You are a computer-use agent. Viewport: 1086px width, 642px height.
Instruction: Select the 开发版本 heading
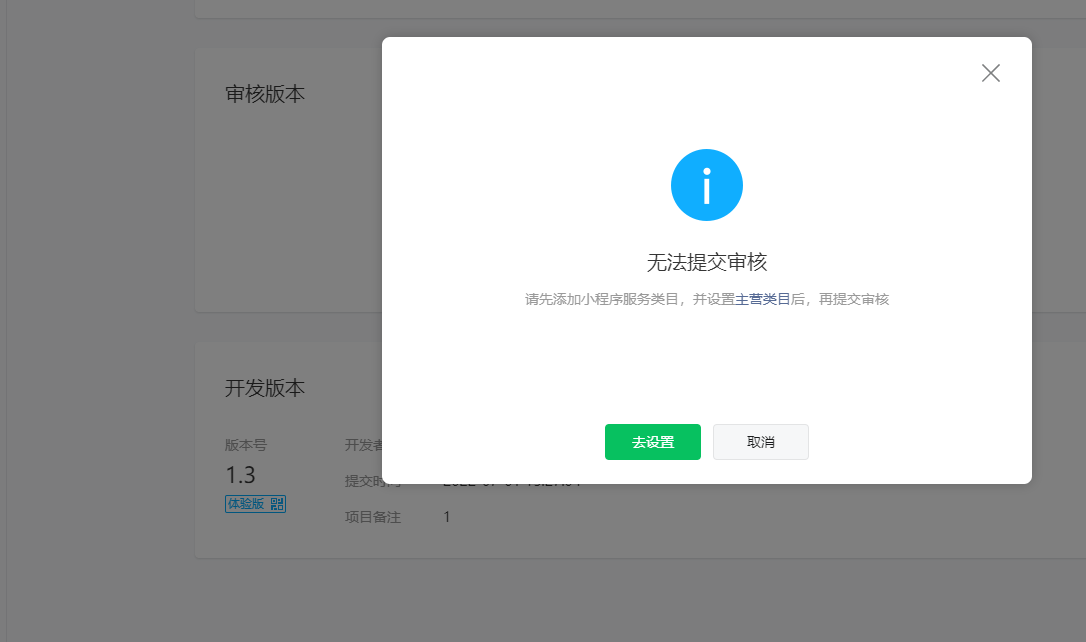point(265,388)
